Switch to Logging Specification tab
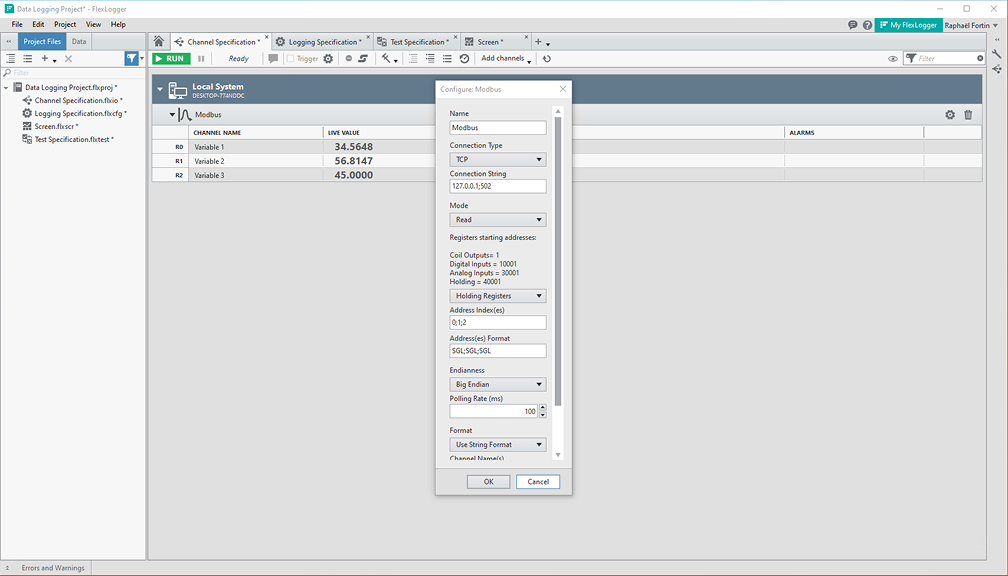Screen dimensions: 1008x576 click(x=321, y=42)
